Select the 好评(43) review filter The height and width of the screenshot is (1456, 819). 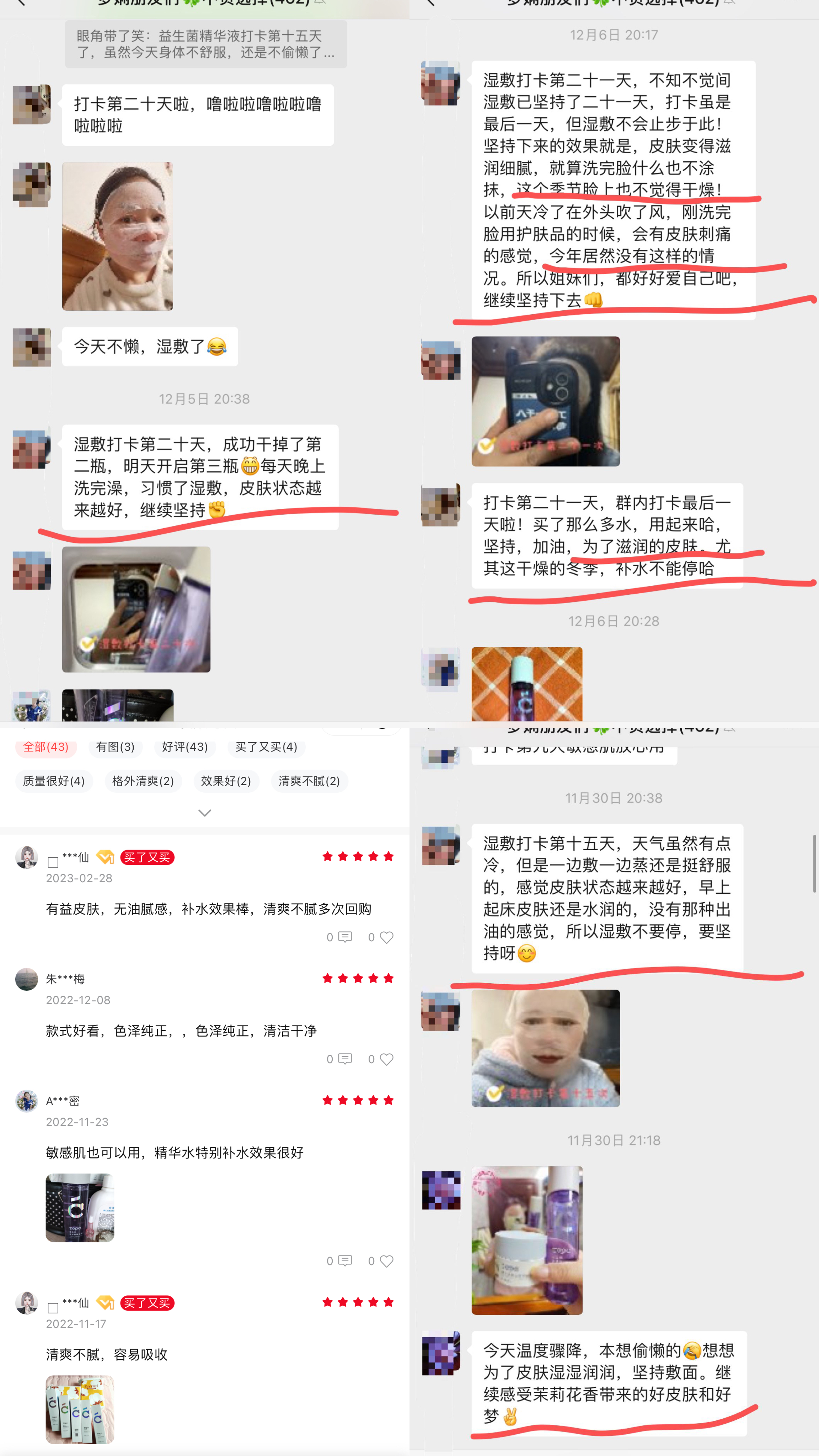click(185, 746)
